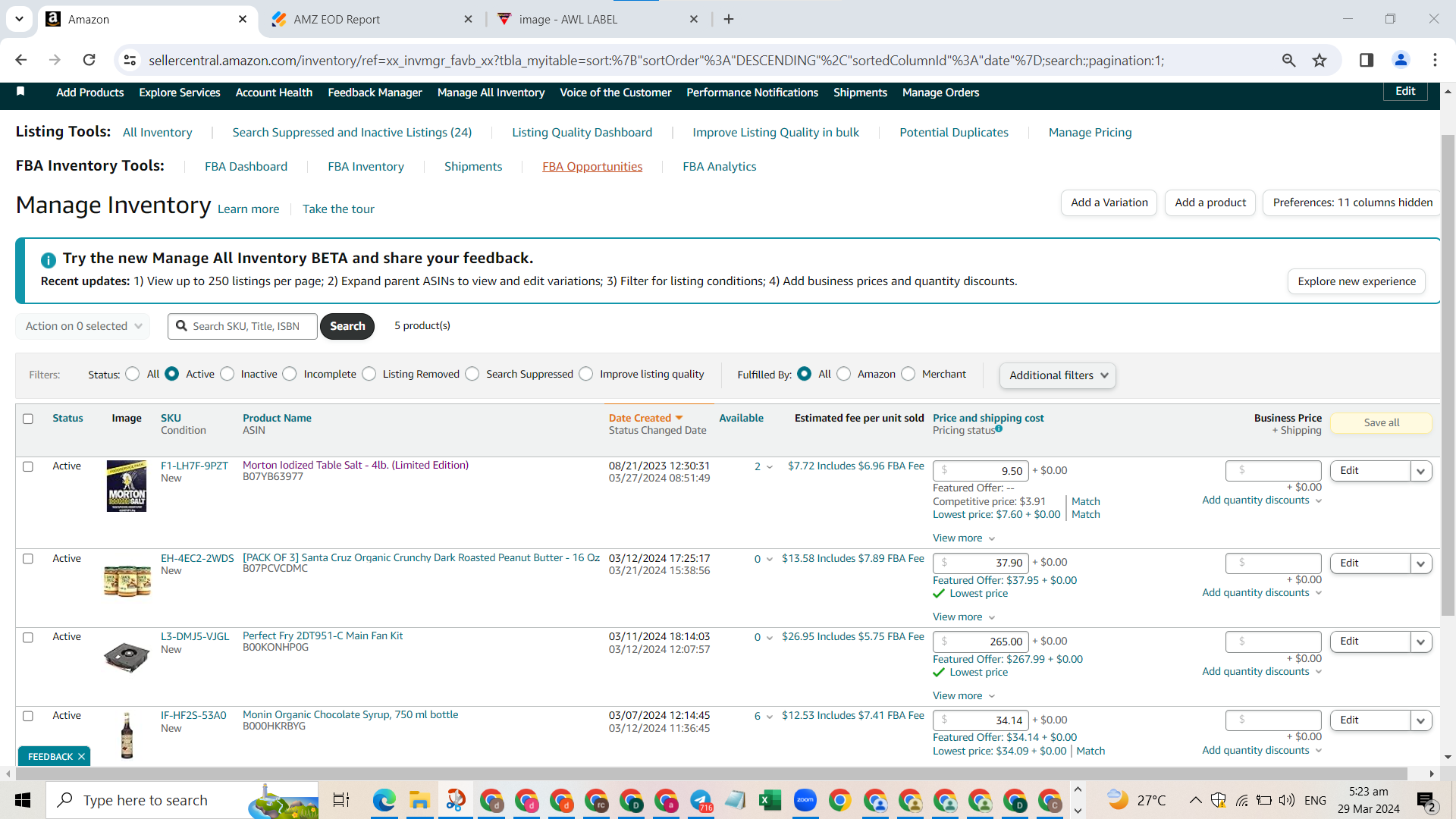Open the notification center icon

tap(1426, 800)
